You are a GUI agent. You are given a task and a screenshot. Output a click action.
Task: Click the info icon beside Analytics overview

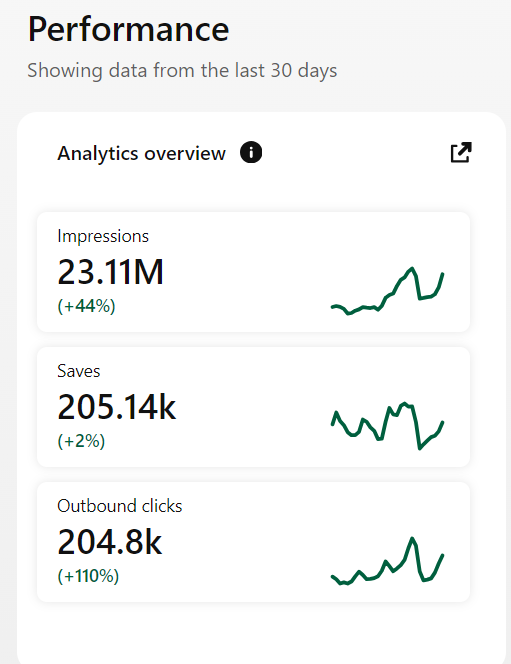[251, 152]
